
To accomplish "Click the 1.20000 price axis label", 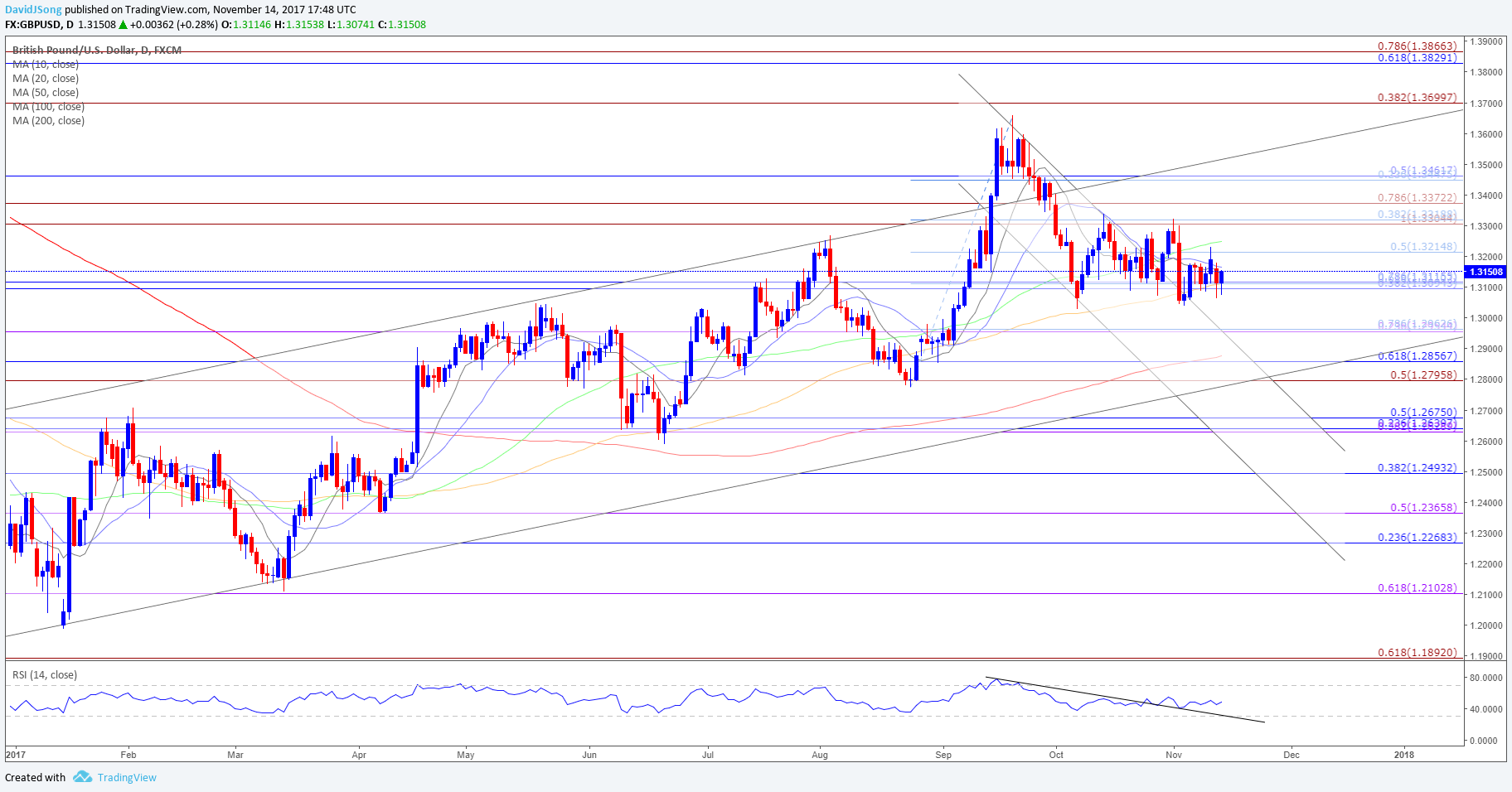I will tap(1487, 625).
